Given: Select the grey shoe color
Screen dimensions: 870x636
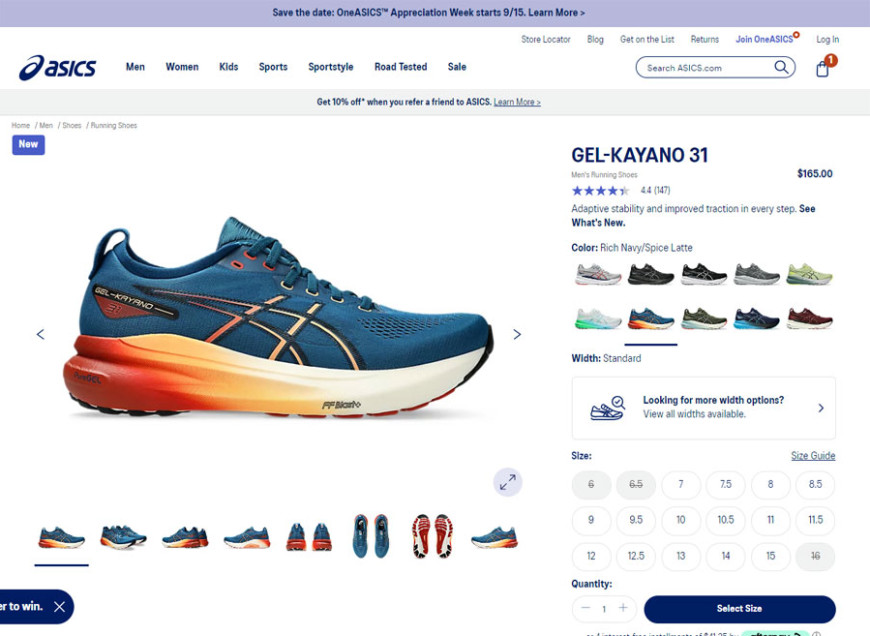Looking at the screenshot, I should [757, 274].
